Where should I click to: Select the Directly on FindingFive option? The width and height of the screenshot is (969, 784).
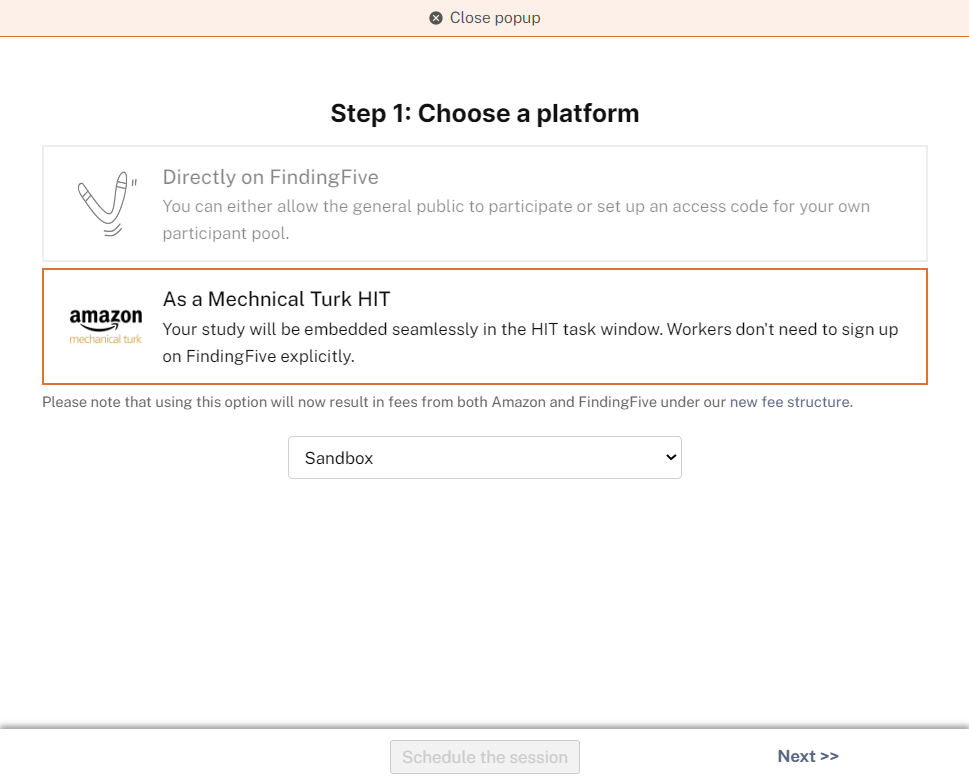[x=484, y=203]
